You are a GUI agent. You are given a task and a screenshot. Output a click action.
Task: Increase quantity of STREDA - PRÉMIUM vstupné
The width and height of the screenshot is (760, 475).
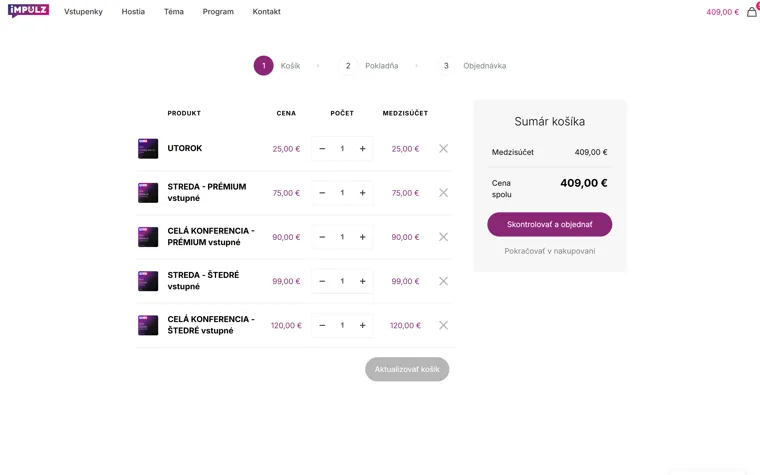(363, 193)
